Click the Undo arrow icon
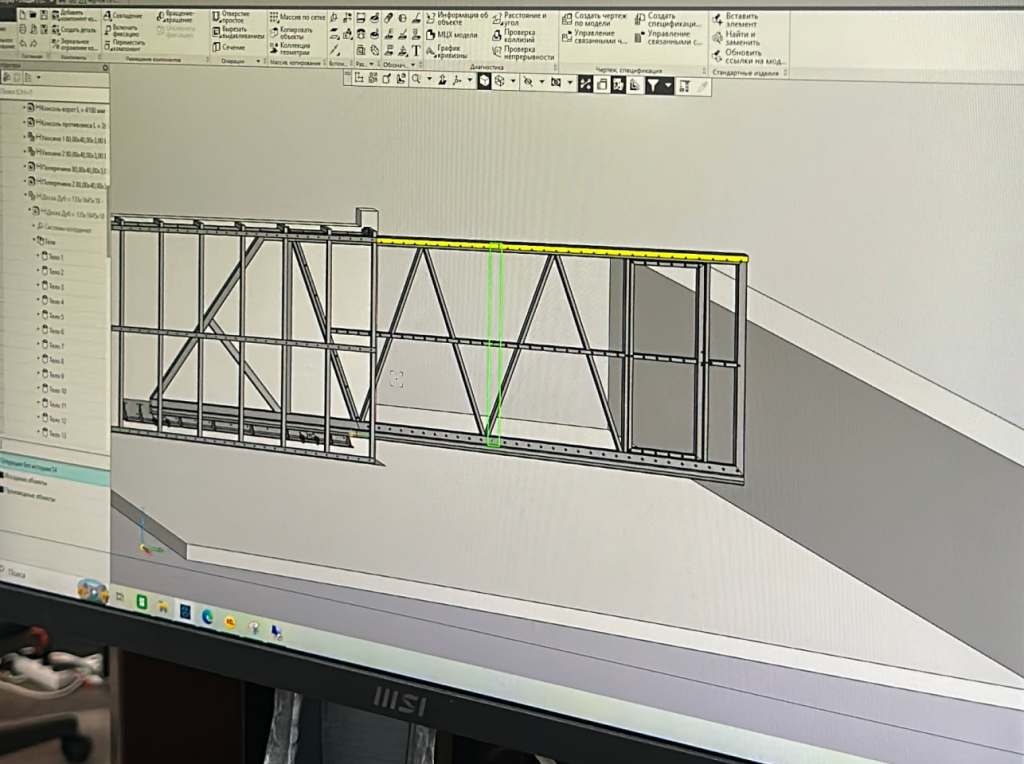The image size is (1024, 764). coord(24,44)
